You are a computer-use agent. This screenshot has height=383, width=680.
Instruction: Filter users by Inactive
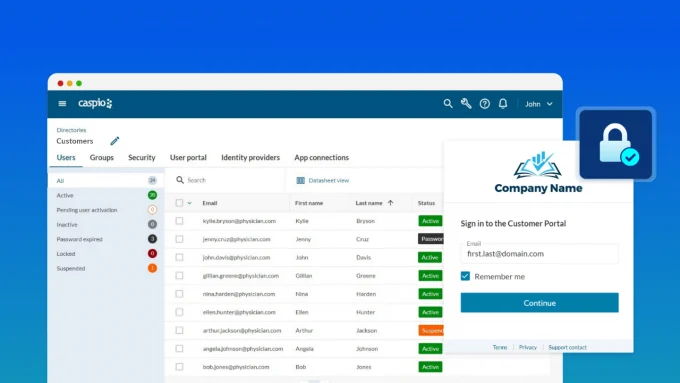tap(106, 224)
